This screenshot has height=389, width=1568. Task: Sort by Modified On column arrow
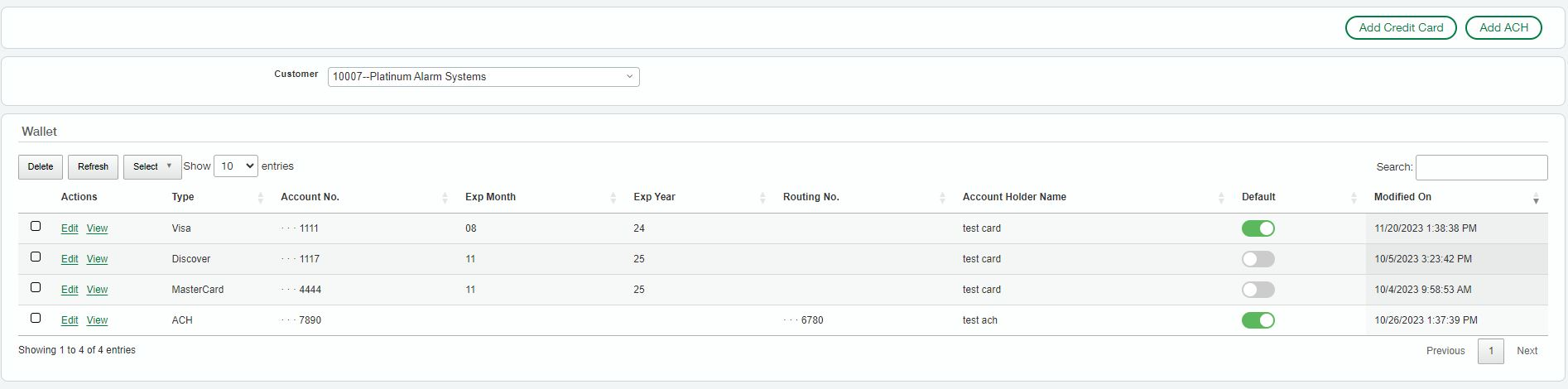coord(1536,199)
